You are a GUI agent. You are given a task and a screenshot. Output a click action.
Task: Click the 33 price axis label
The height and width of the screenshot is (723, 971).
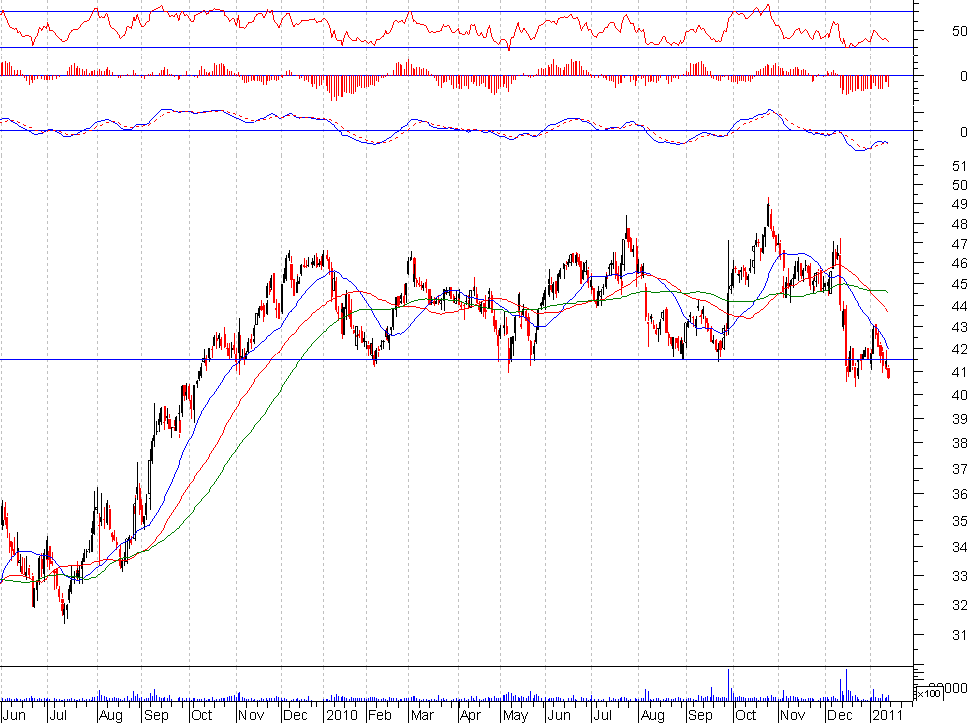click(959, 576)
